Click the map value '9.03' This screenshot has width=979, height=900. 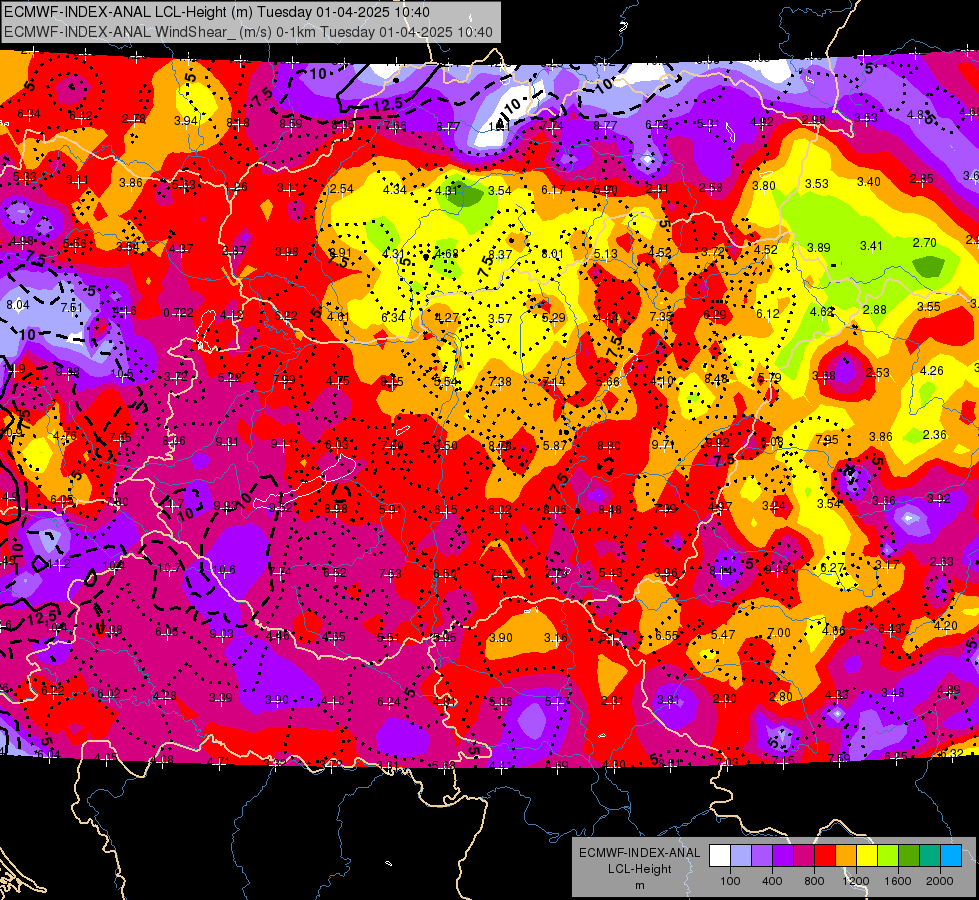click(222, 634)
